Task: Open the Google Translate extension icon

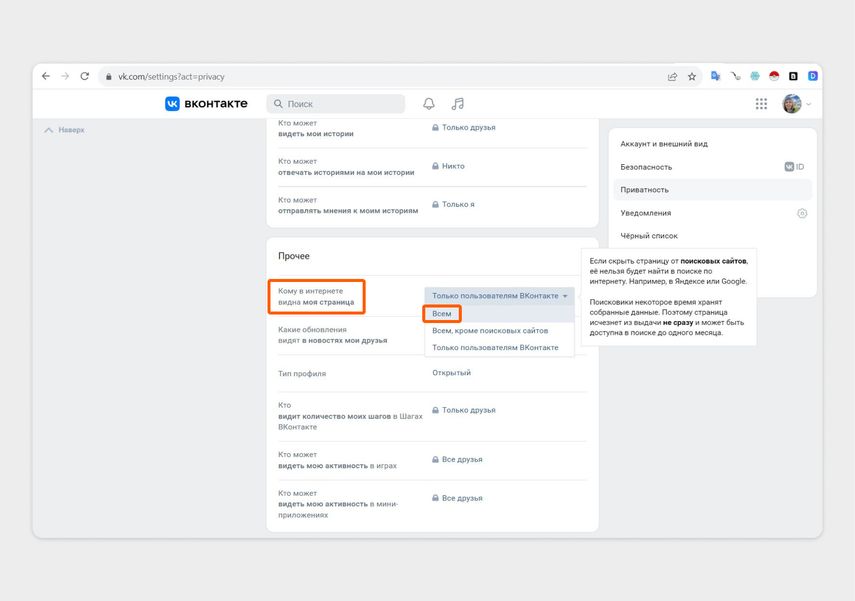Action: tap(715, 76)
